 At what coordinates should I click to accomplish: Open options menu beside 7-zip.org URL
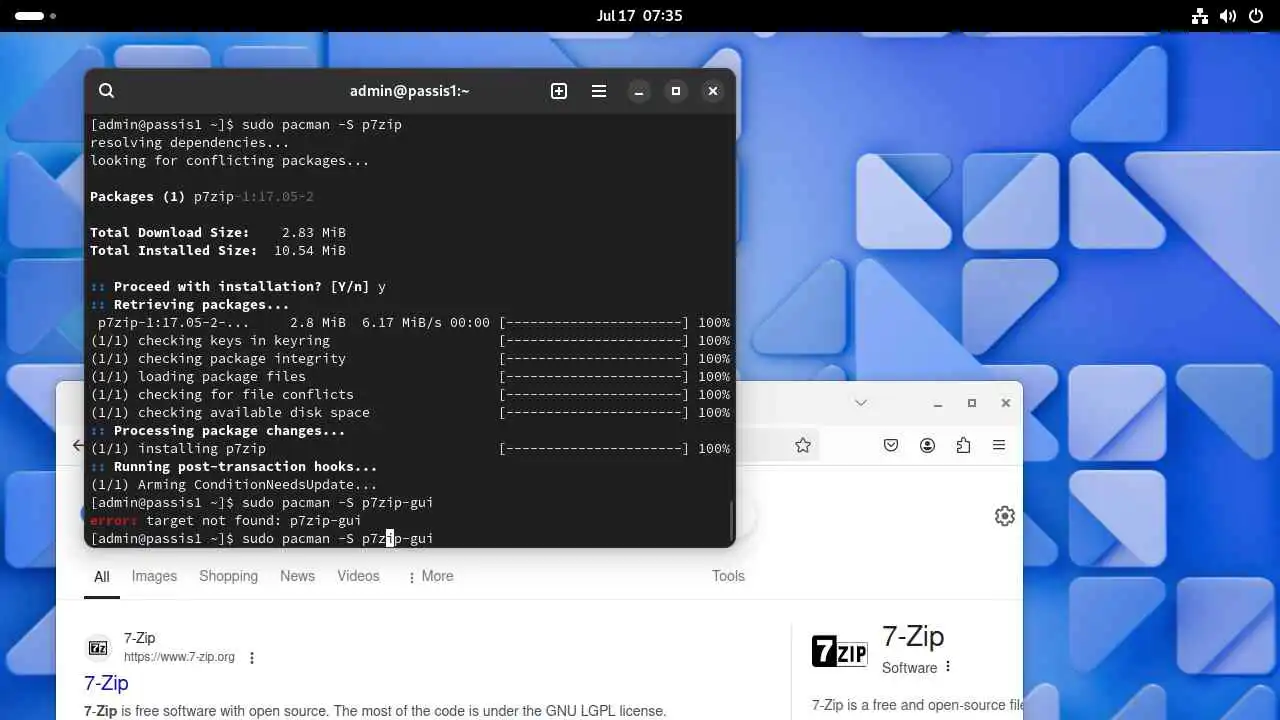[252, 658]
